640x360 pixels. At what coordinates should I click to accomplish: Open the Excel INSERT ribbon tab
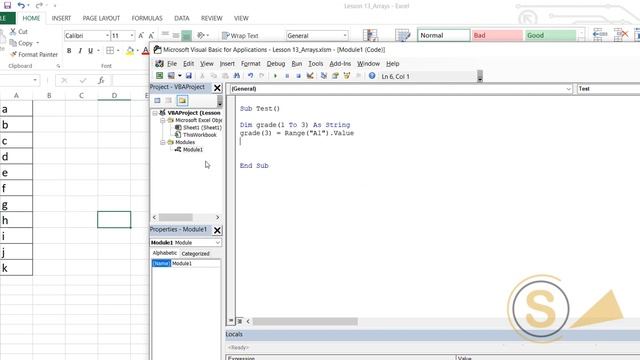[61, 18]
